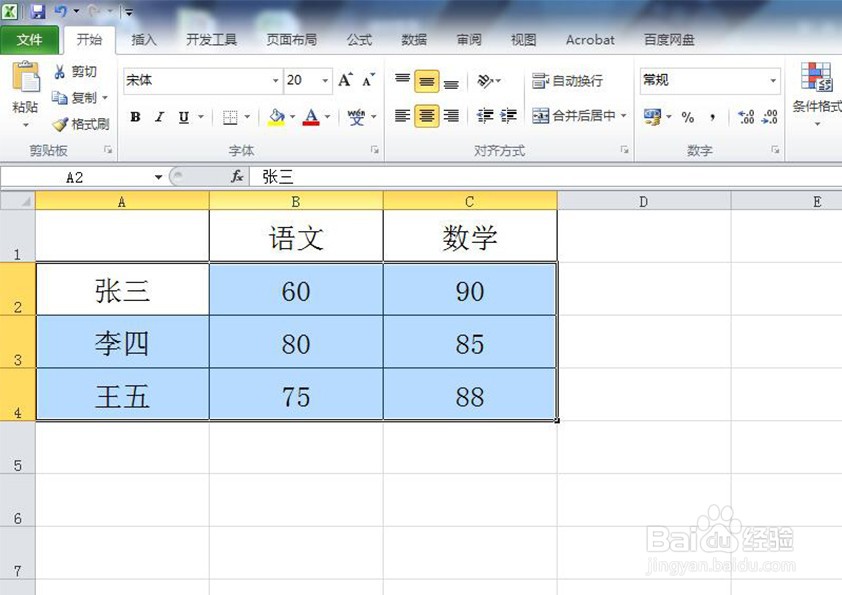
Task: Click the Select All corner button
Action: pos(18,201)
